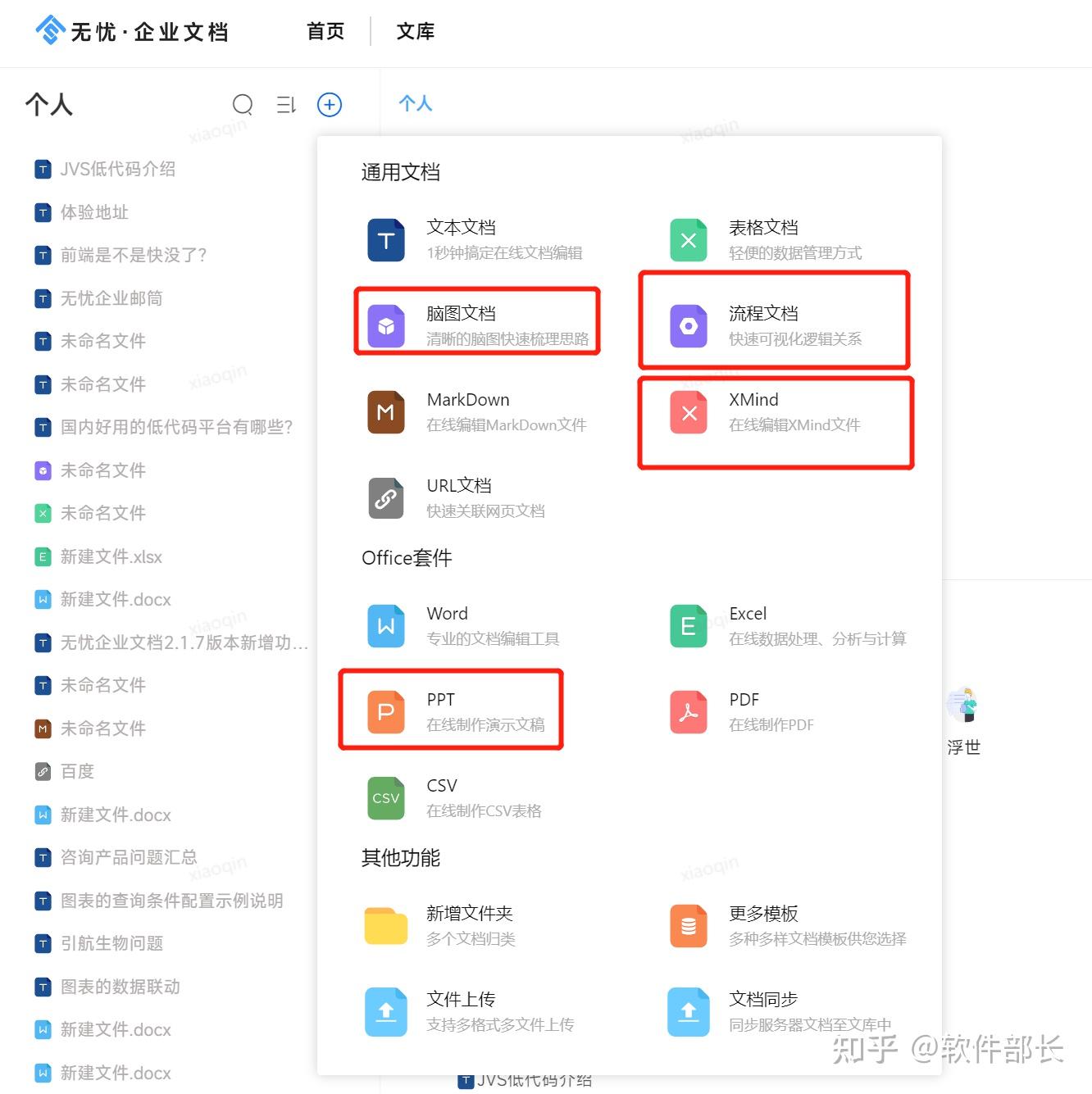This screenshot has width=1092, height=1094.
Task: Select the Word blue W icon
Action: (x=386, y=626)
